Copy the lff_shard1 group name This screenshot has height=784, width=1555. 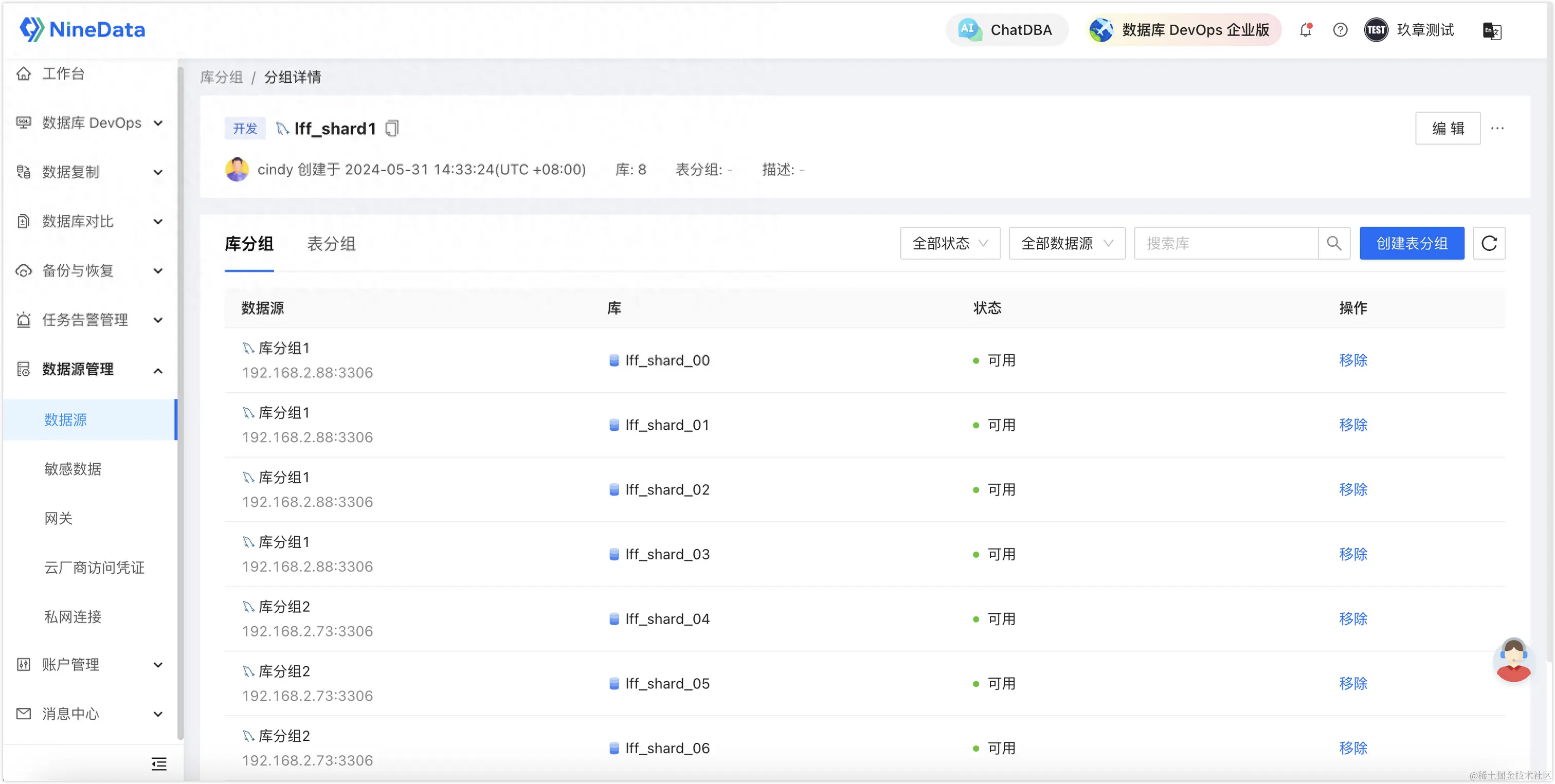click(392, 128)
